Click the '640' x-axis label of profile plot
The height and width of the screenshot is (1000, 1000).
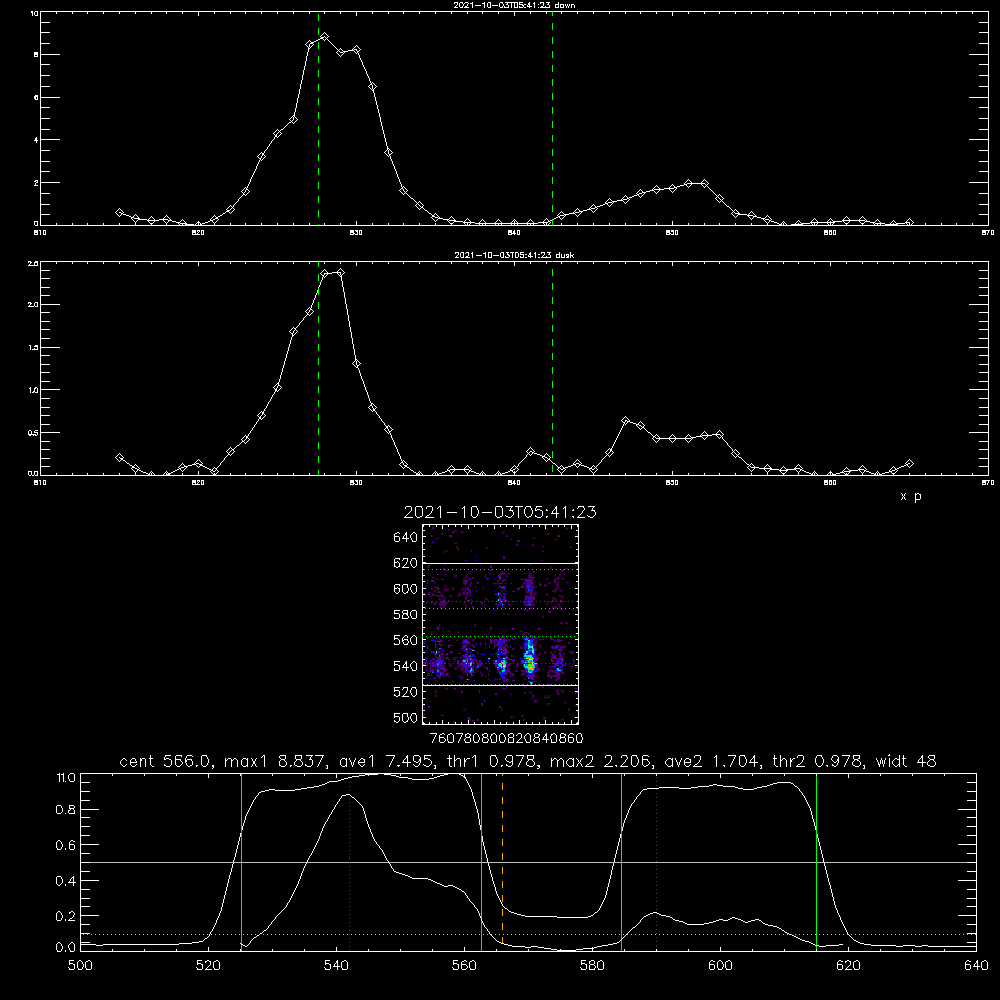(976, 966)
